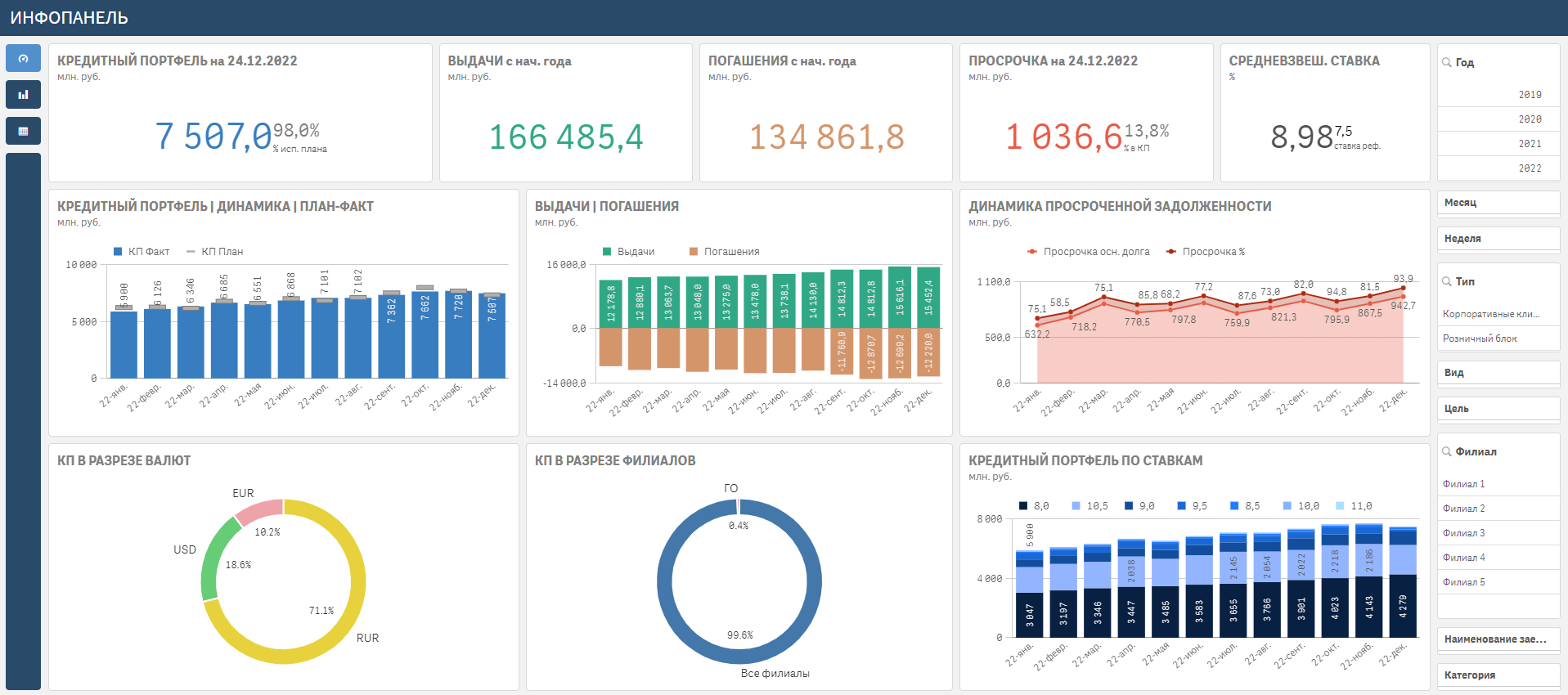Click the 22-дек. bar labeled 7 507

point(492,335)
